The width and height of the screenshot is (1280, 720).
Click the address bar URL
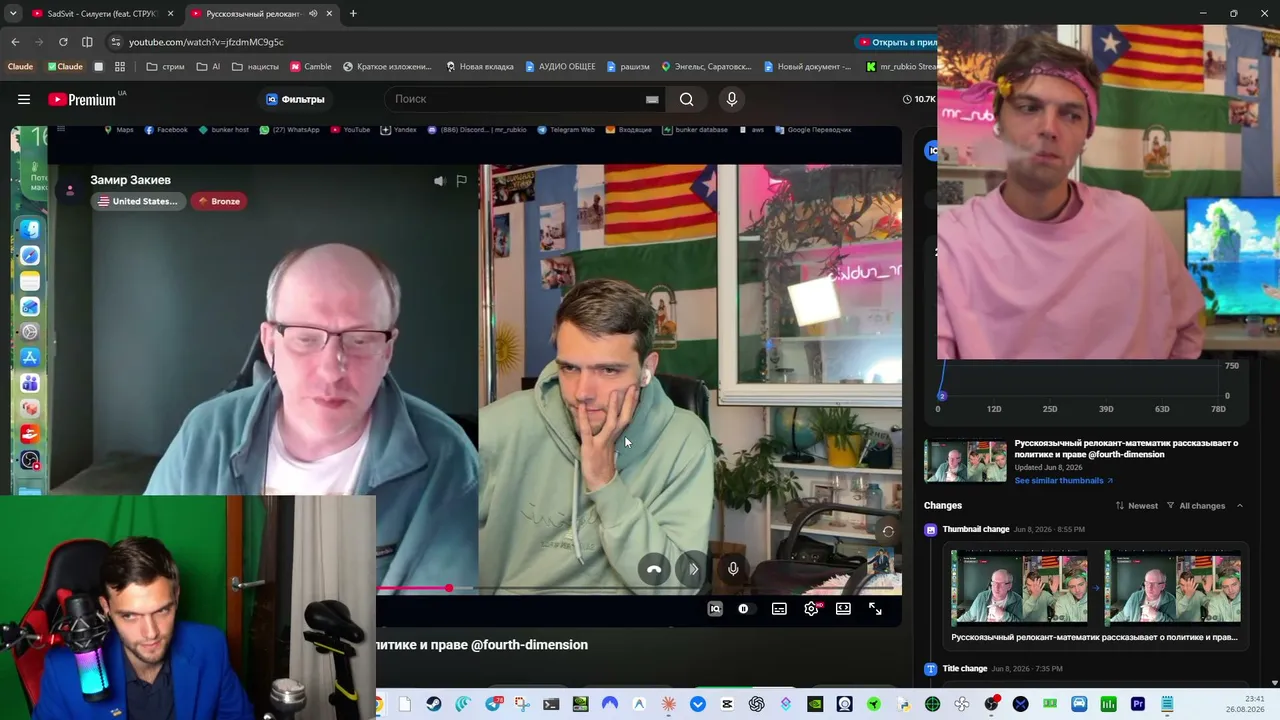coord(206,42)
